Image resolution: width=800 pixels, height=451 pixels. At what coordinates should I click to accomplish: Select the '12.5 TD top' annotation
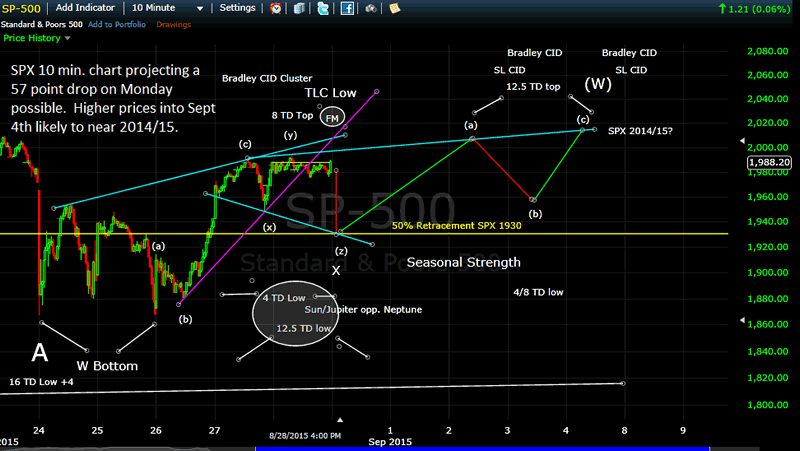(x=533, y=87)
